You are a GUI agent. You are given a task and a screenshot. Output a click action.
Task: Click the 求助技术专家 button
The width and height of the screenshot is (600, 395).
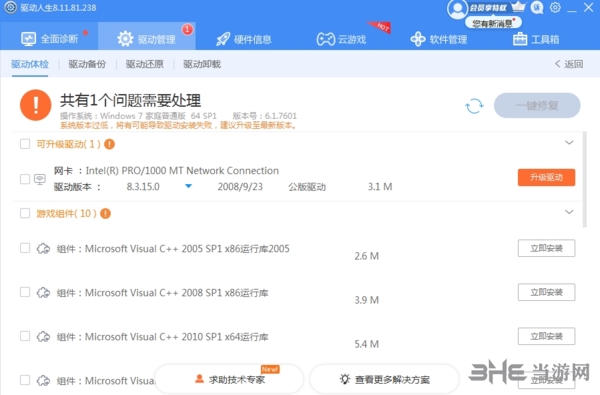click(x=229, y=379)
